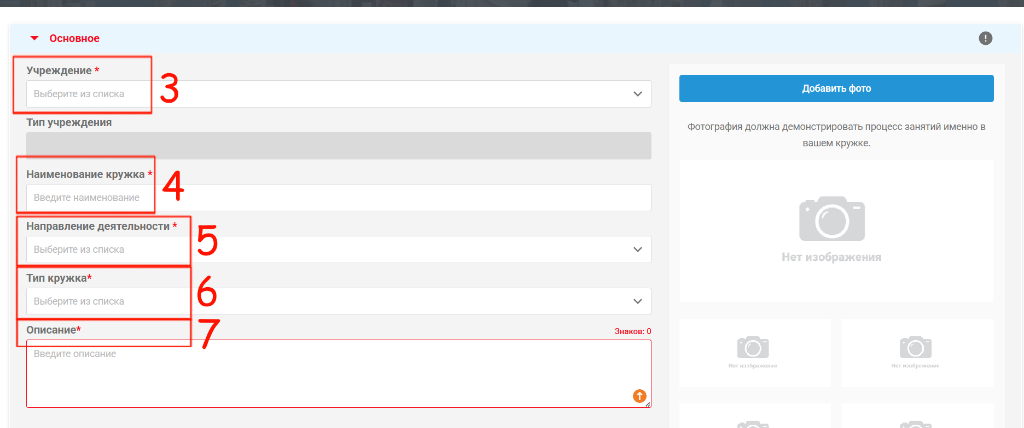This screenshot has height=428, width=1024.
Task: Click inside the Описание text area
Action: click(x=338, y=373)
